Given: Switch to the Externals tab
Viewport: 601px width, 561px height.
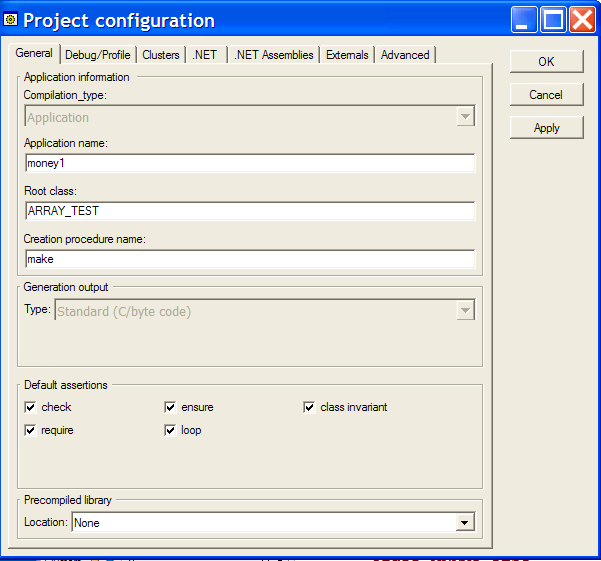Looking at the screenshot, I should (x=347, y=55).
